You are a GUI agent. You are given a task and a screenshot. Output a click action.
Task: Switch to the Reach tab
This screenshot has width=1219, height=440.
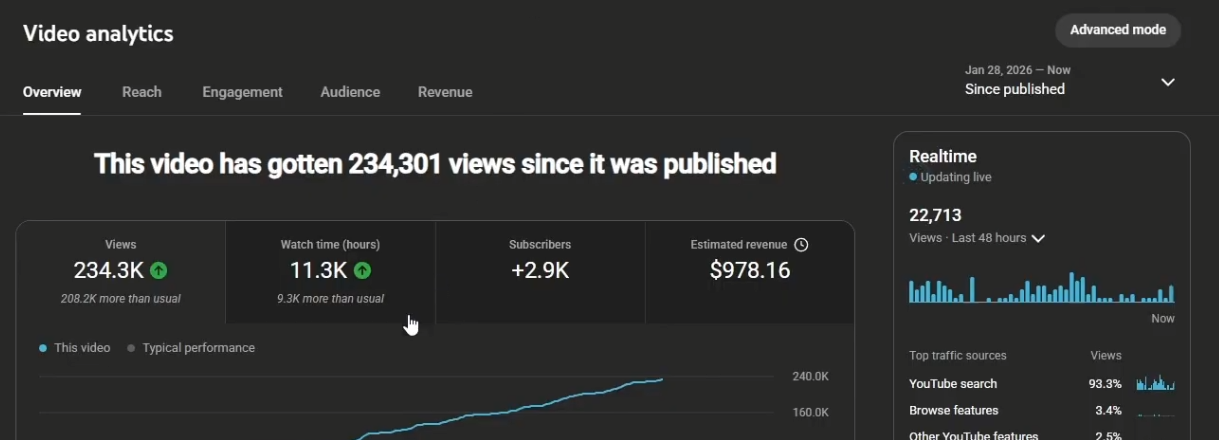(142, 92)
